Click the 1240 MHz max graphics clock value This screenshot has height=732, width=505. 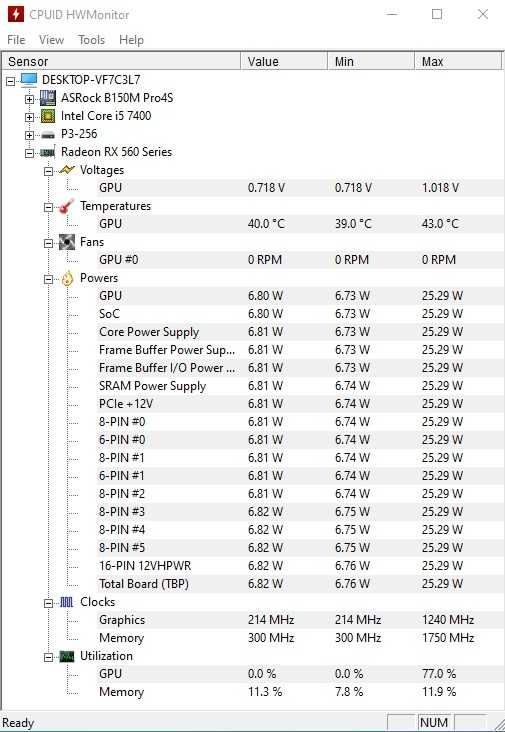click(448, 620)
